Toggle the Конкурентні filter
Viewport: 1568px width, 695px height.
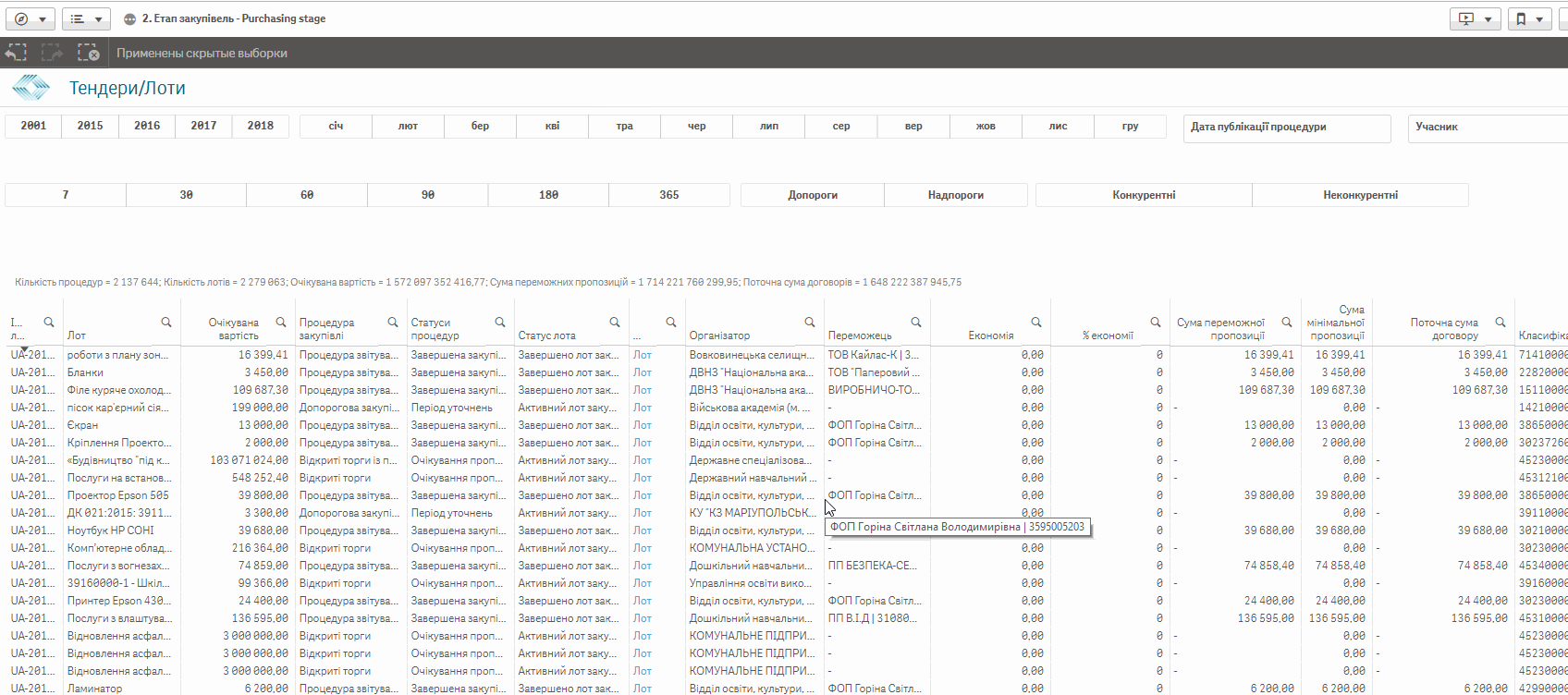click(1144, 195)
